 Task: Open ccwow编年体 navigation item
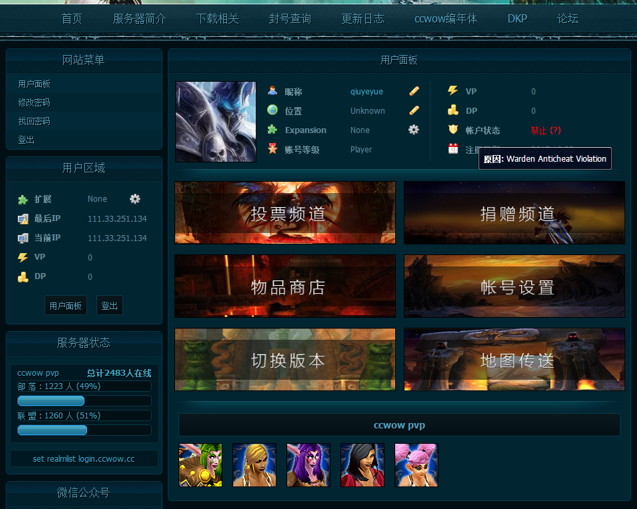tap(446, 19)
